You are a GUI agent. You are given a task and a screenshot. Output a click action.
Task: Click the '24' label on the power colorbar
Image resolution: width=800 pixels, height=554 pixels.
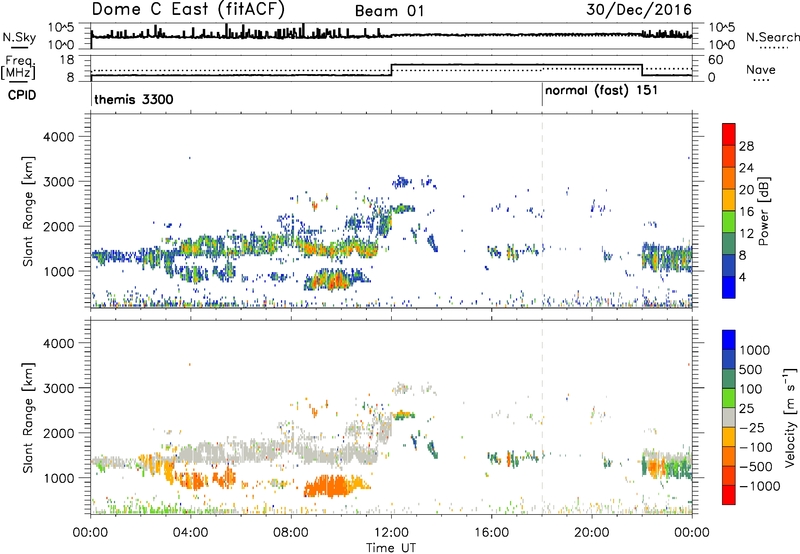[746, 168]
